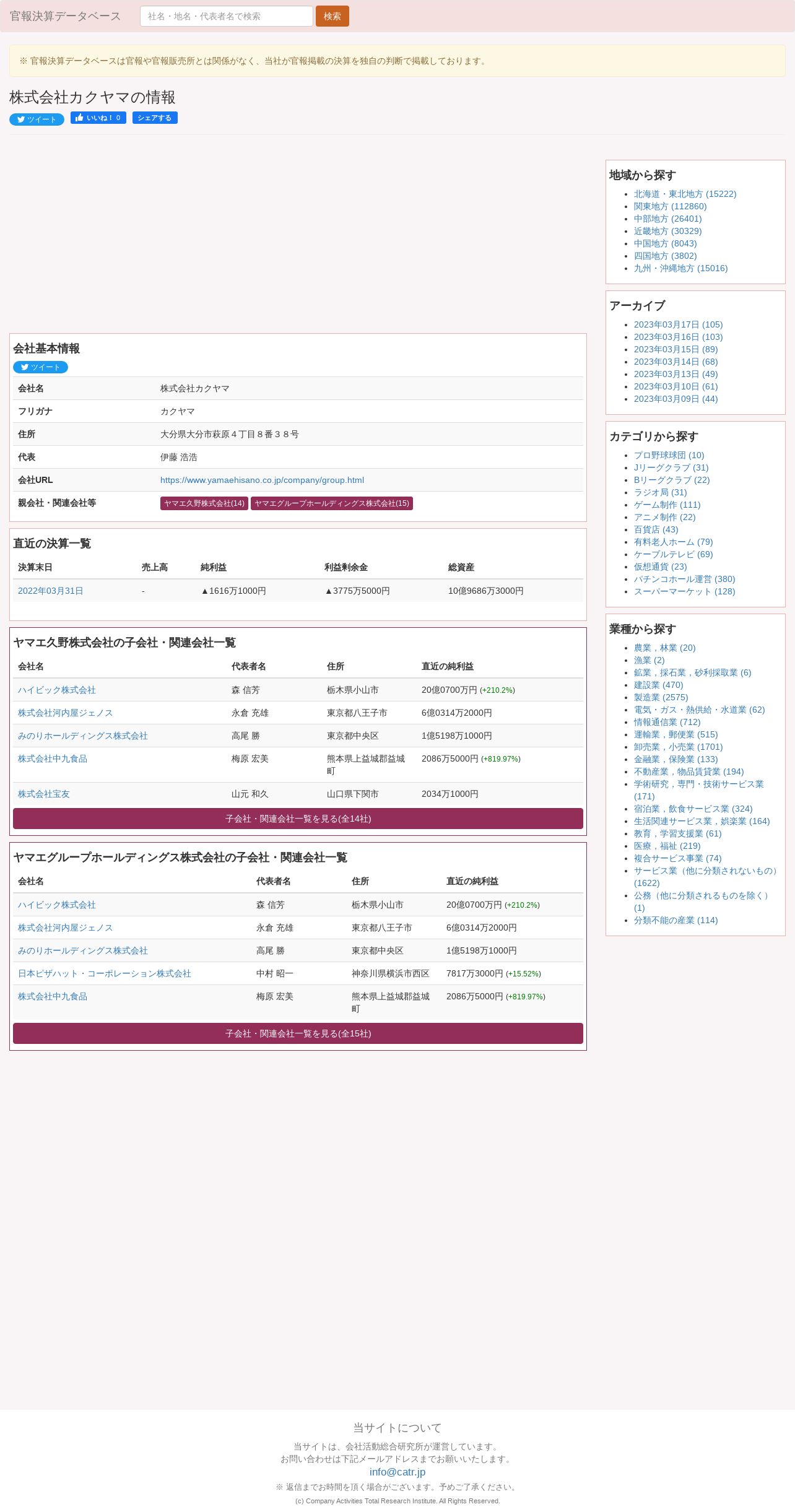795x1512 pixels.
Task: Open category ケーブルテレビ (69)
Action: point(673,554)
